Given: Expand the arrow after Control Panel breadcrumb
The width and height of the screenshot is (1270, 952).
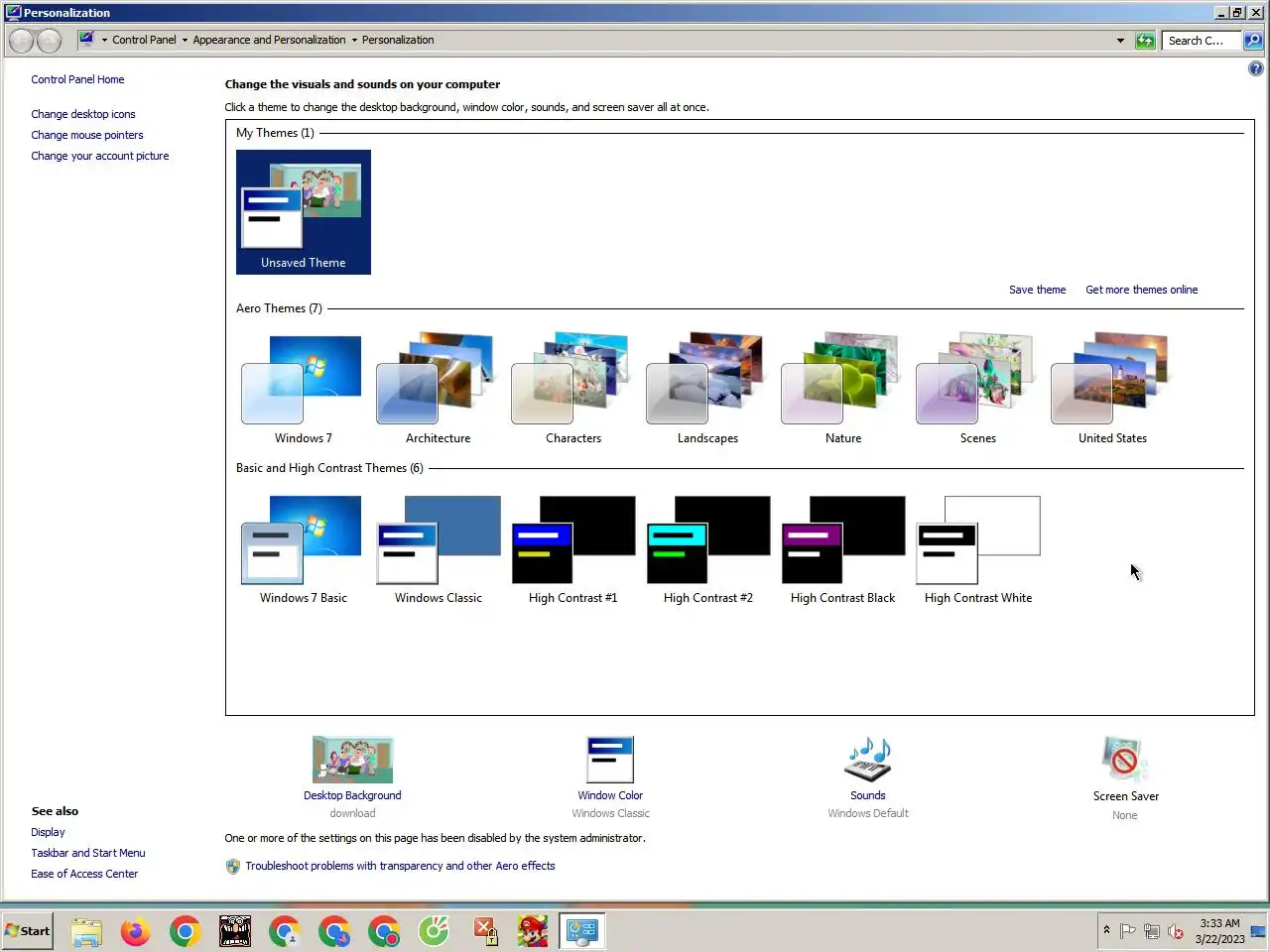Looking at the screenshot, I should click(185, 41).
